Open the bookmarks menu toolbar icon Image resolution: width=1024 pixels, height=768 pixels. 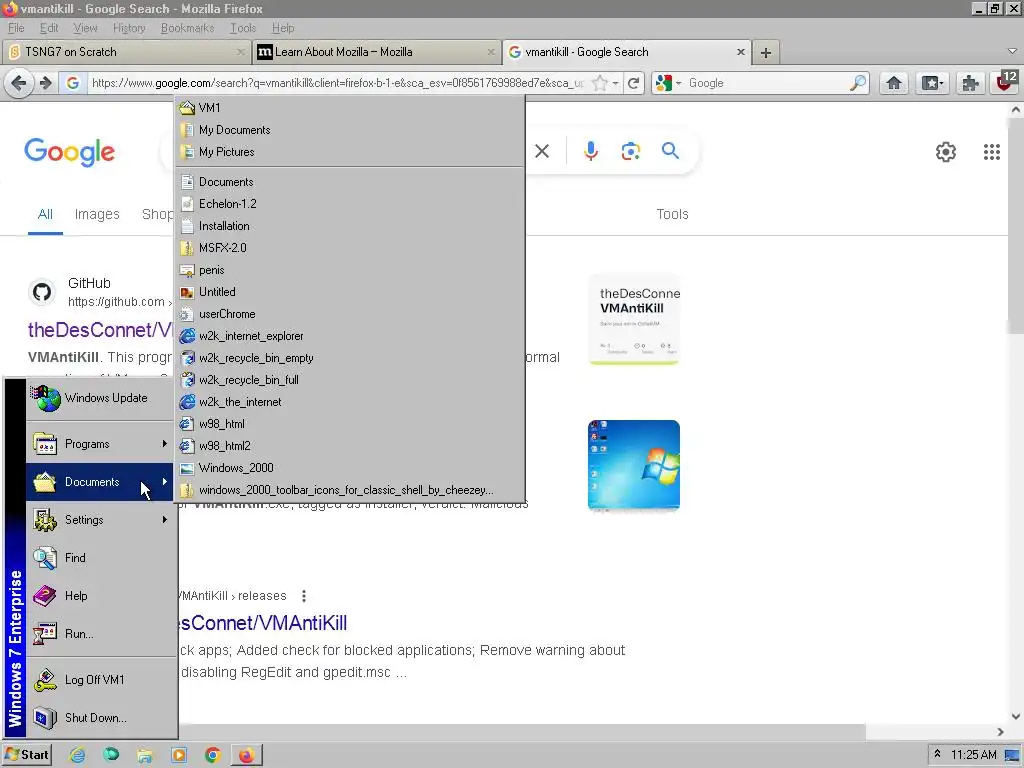[x=932, y=83]
